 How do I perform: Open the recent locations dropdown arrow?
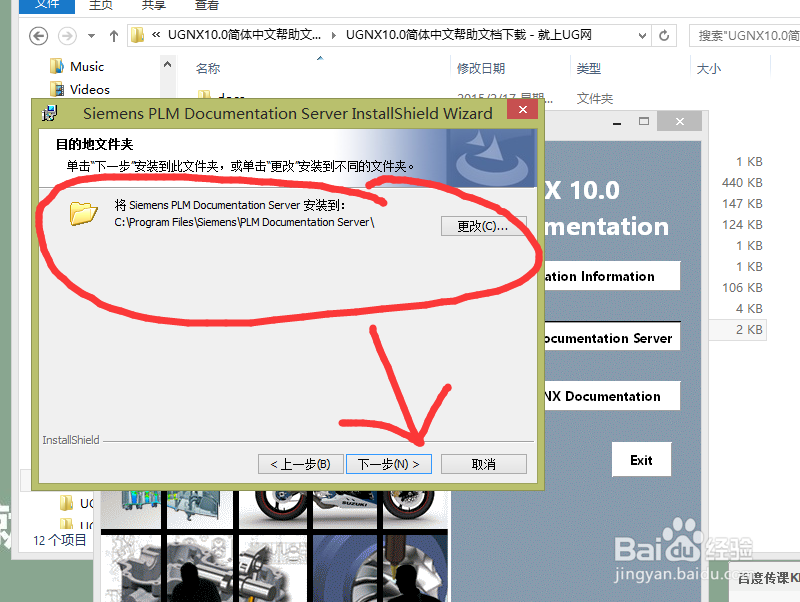(x=91, y=36)
